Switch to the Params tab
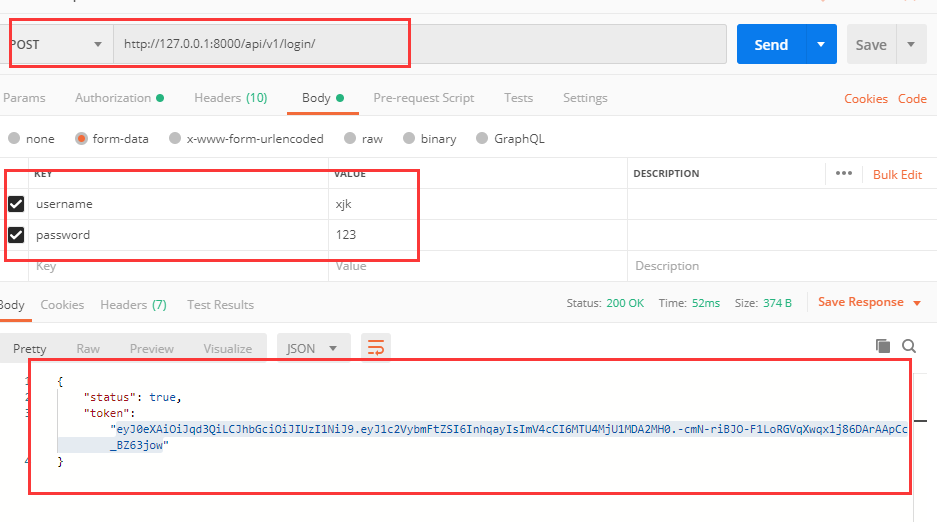 pos(24,98)
